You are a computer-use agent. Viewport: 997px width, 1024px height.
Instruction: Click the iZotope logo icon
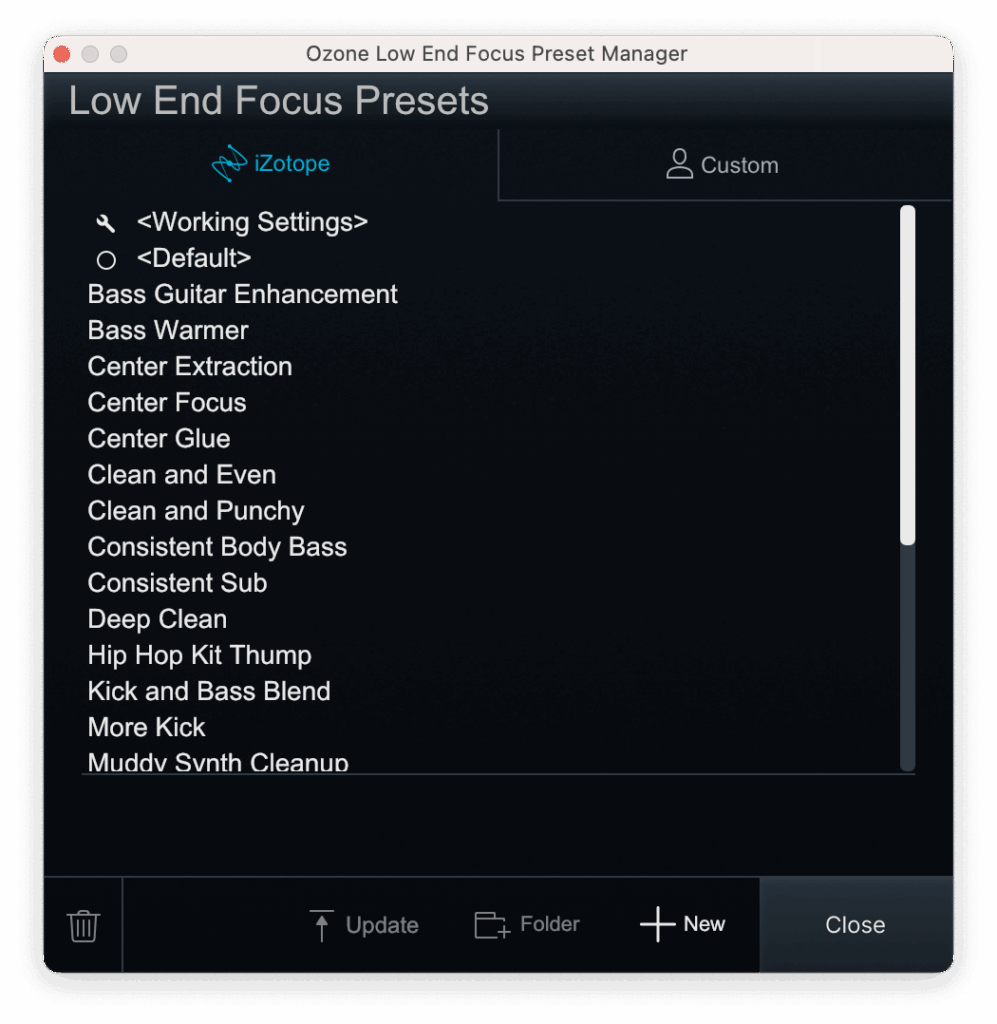229,164
